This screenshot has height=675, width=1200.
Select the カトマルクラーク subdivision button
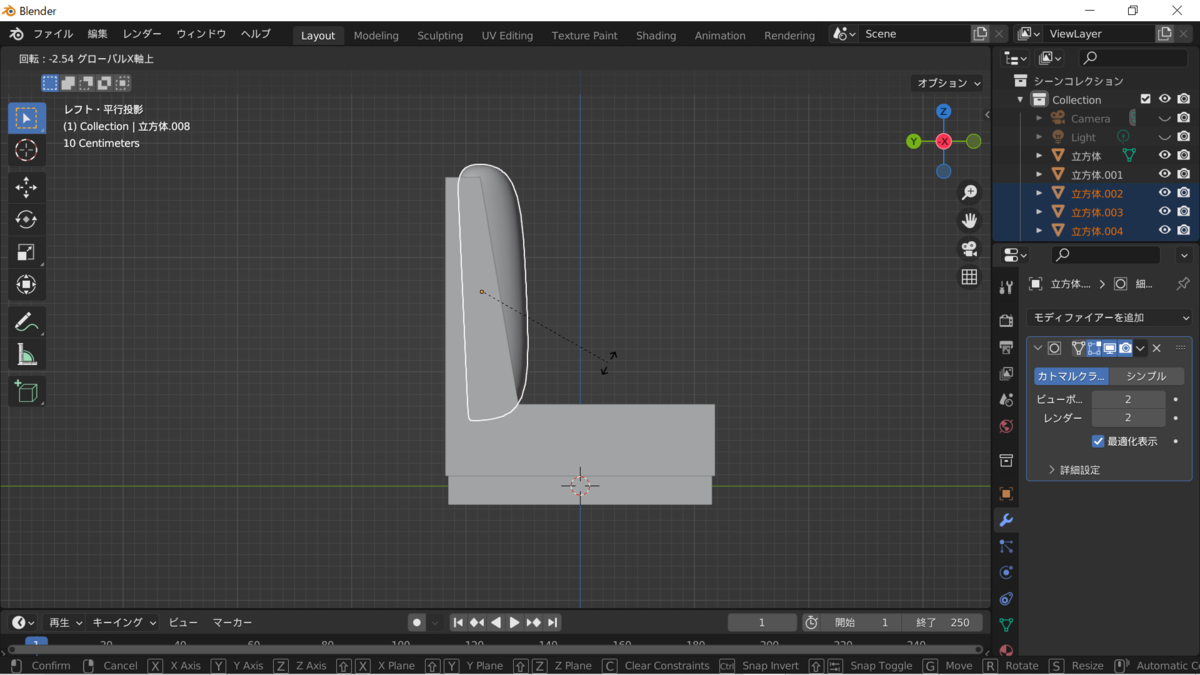tap(1071, 376)
